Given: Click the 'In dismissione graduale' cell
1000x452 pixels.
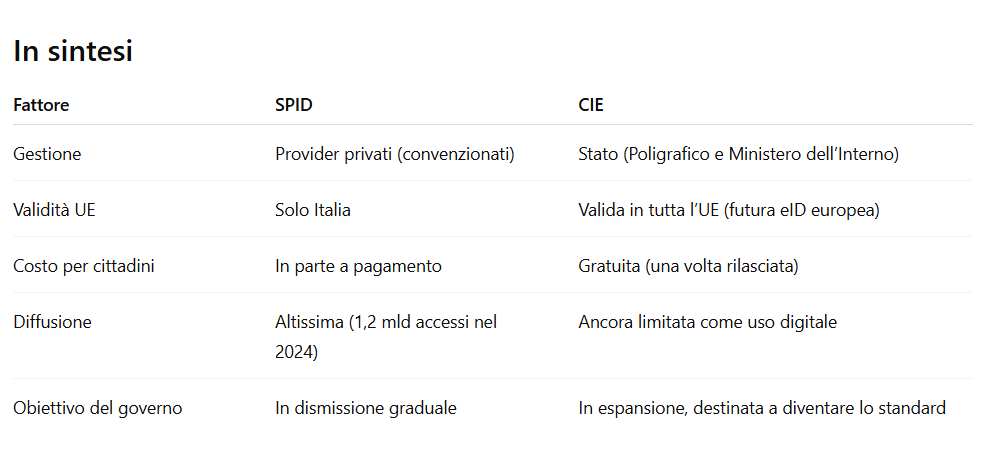Looking at the screenshot, I should (366, 408).
